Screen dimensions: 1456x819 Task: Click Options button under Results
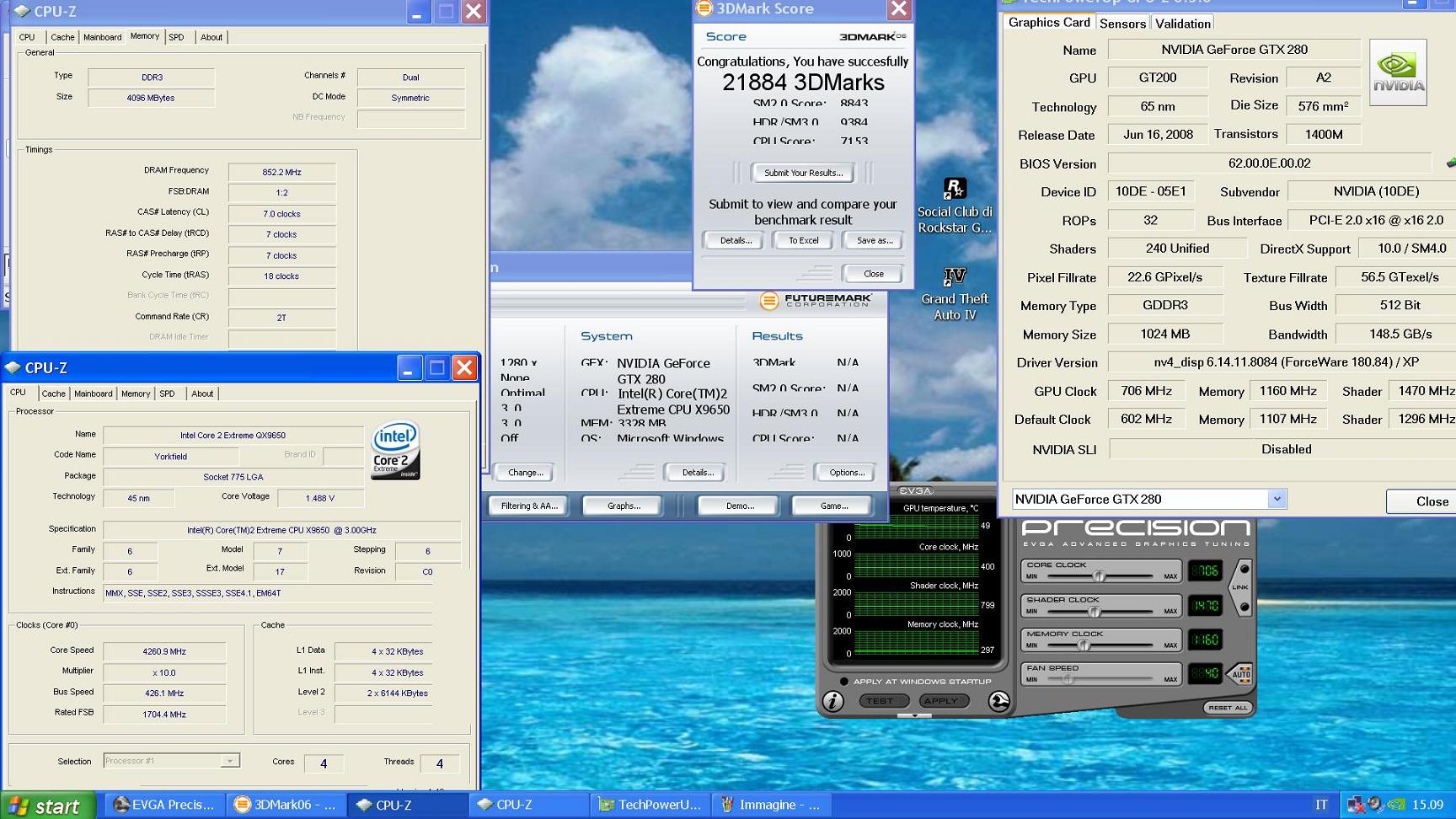(x=846, y=473)
